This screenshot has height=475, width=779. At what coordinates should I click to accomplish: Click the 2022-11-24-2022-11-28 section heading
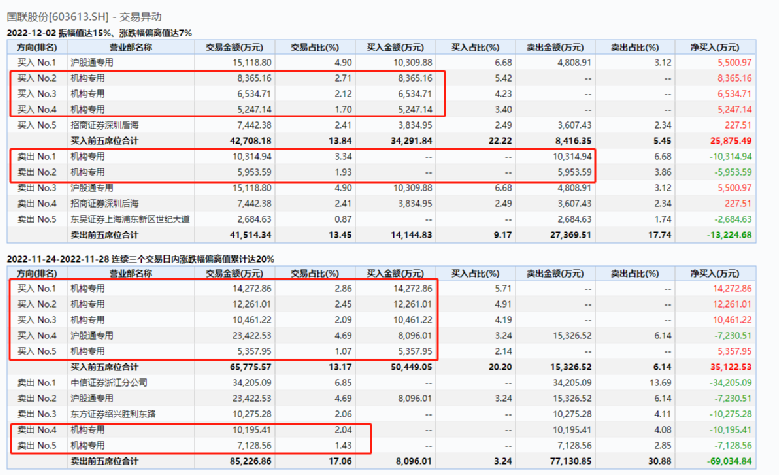140,257
